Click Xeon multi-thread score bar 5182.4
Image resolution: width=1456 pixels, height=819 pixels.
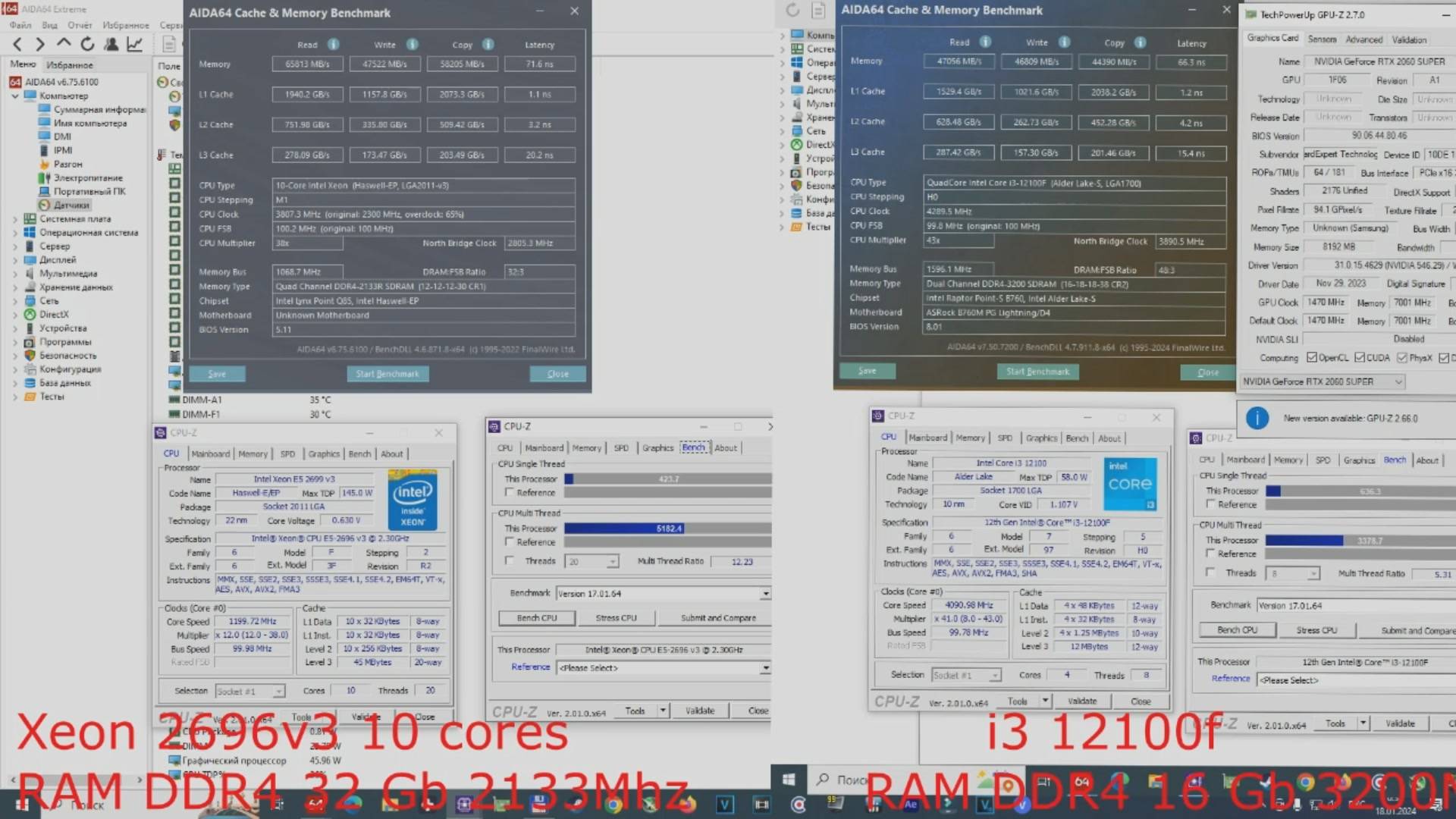coord(668,529)
